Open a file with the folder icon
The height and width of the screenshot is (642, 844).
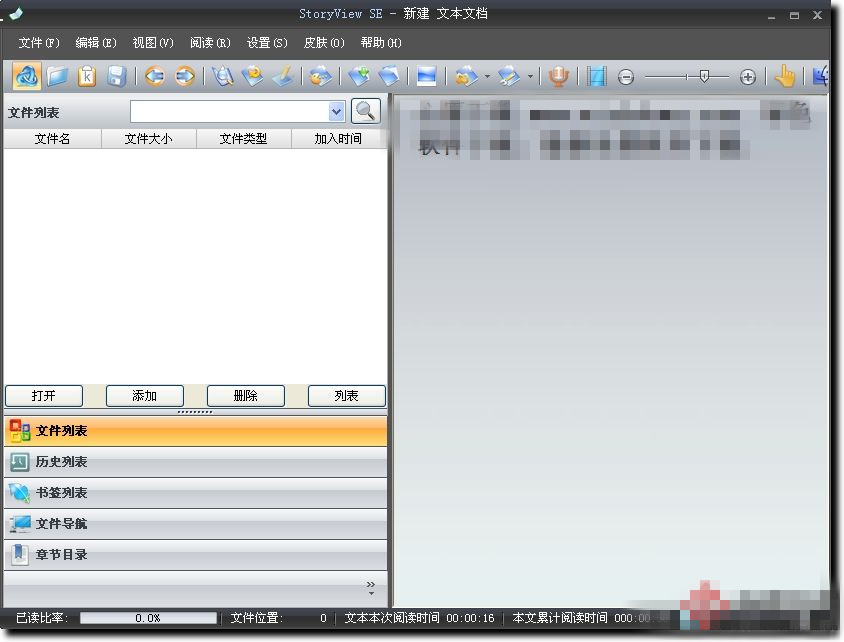coord(57,76)
